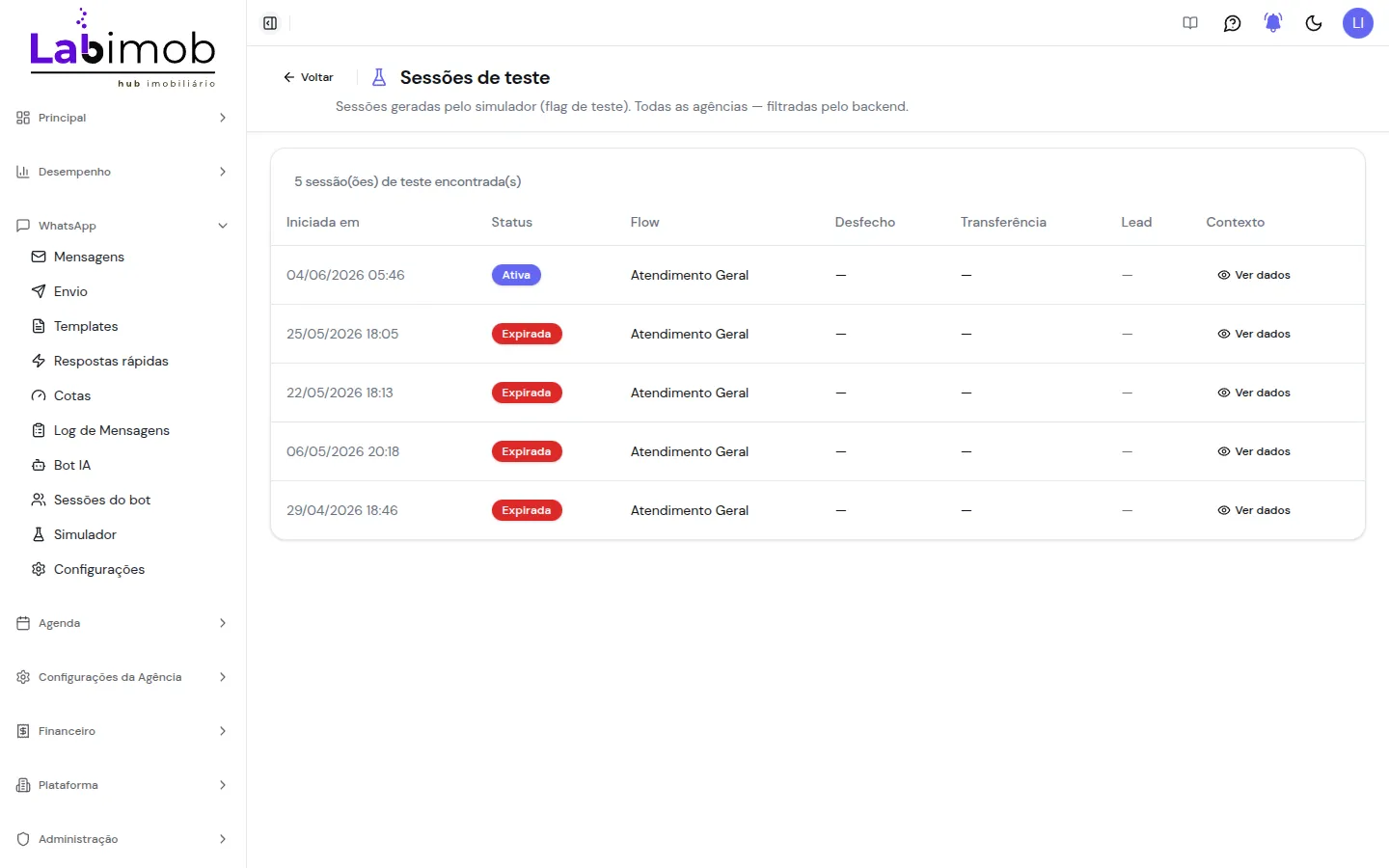The width and height of the screenshot is (1389, 868).
Task: Click the Iniciada em column header
Action: (x=323, y=222)
